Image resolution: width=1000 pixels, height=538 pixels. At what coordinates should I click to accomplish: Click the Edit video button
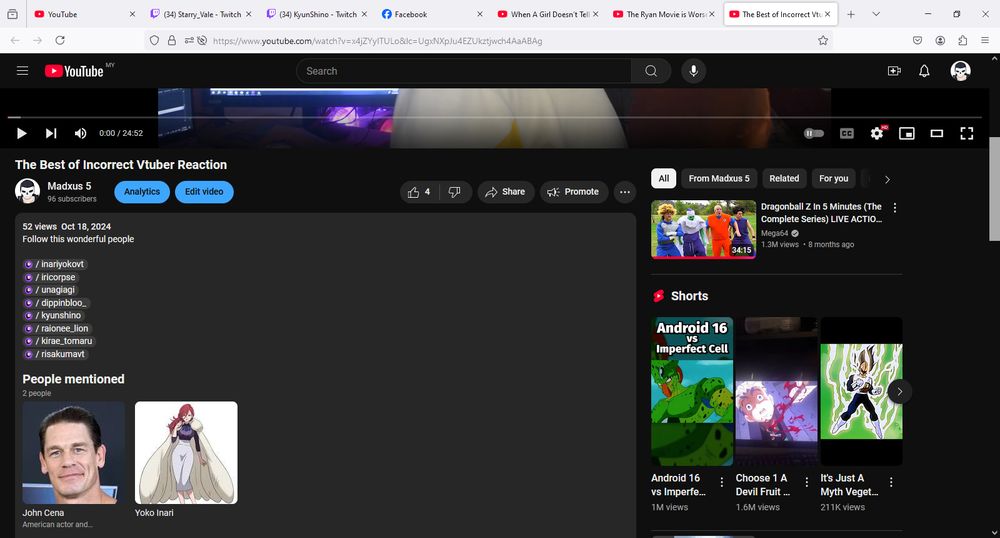point(204,192)
